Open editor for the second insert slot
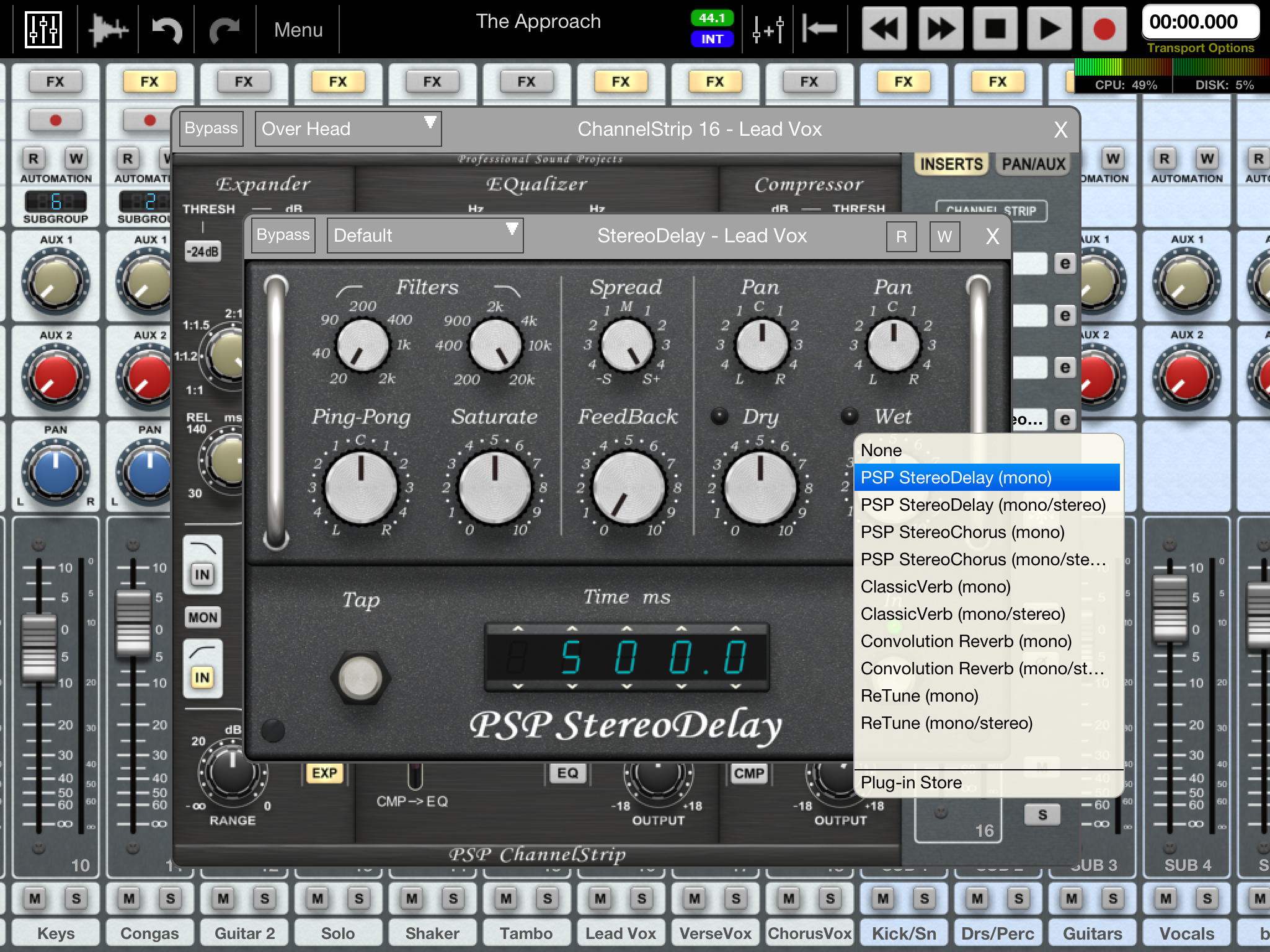Image resolution: width=1270 pixels, height=952 pixels. (x=1065, y=315)
